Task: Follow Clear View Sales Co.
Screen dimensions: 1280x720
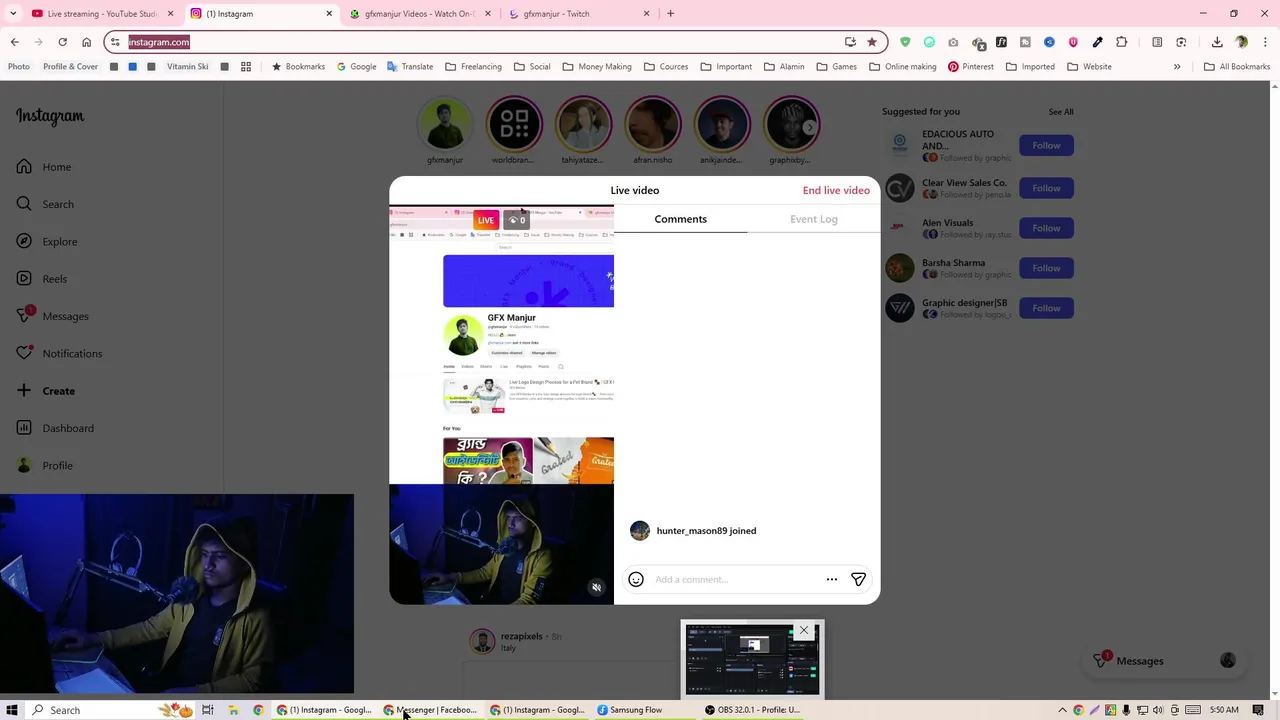Action: 1046,188
